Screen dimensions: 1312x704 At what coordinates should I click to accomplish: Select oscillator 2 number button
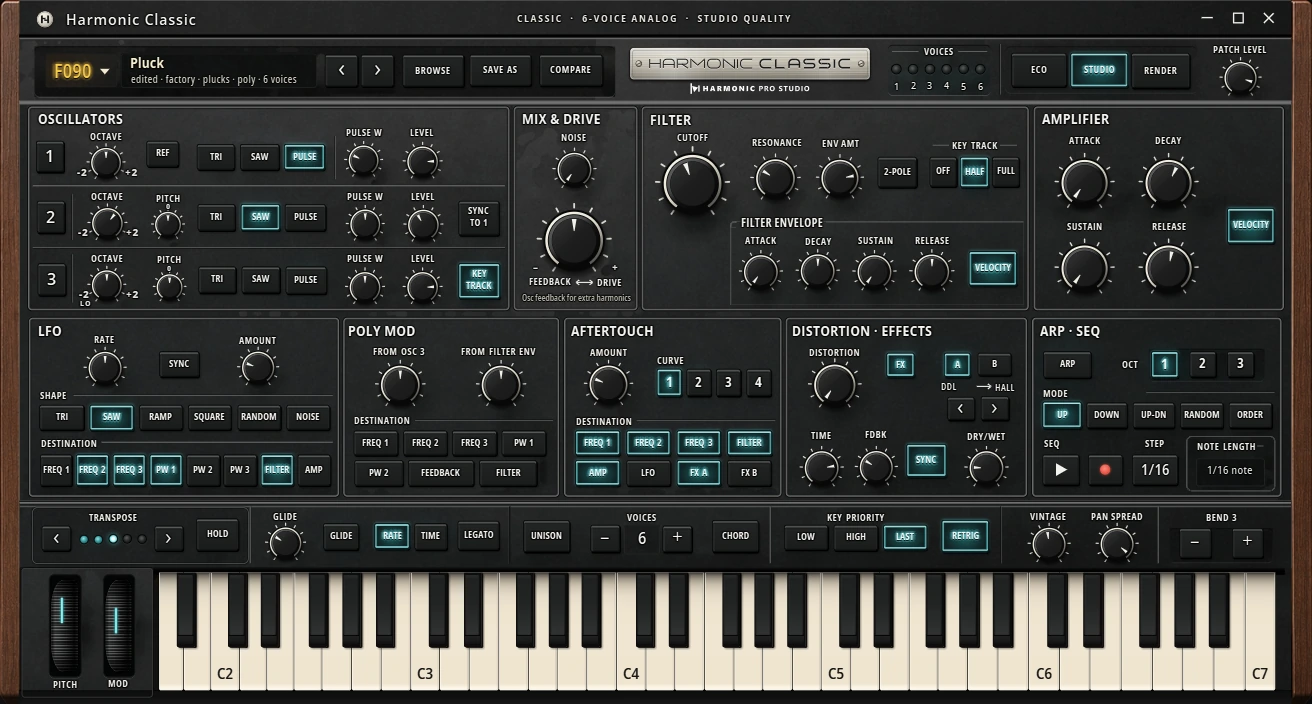(49, 218)
